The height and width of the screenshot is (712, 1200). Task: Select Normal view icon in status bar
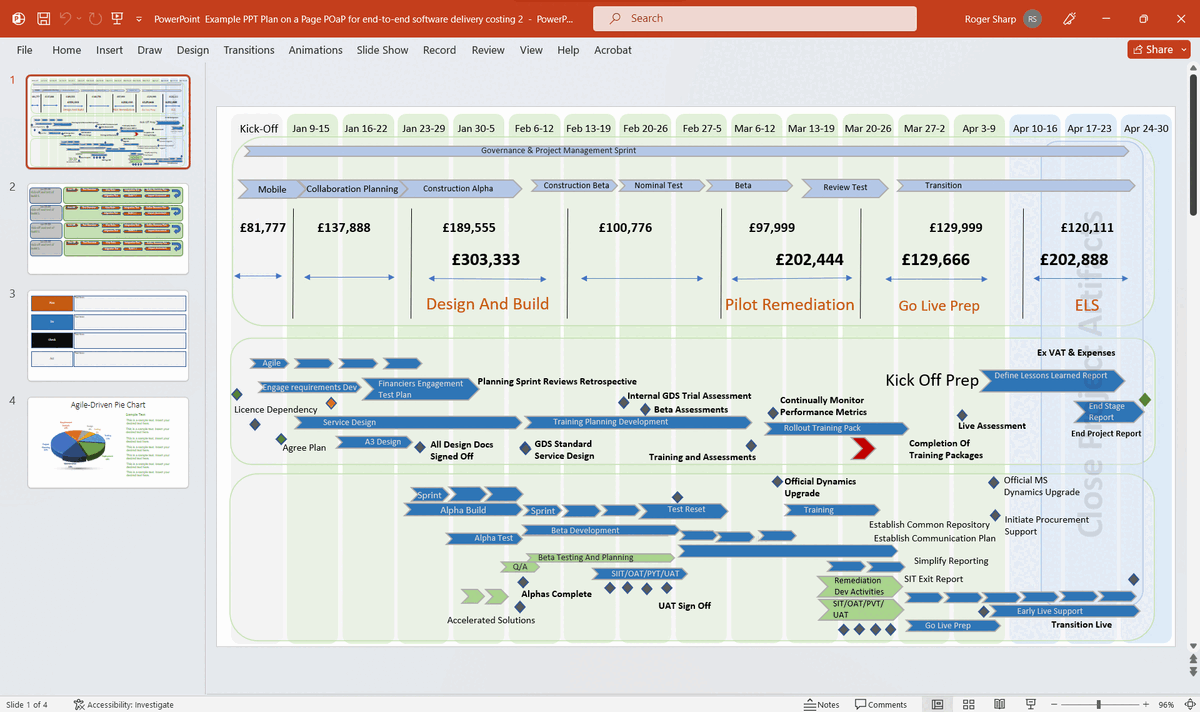(x=937, y=703)
